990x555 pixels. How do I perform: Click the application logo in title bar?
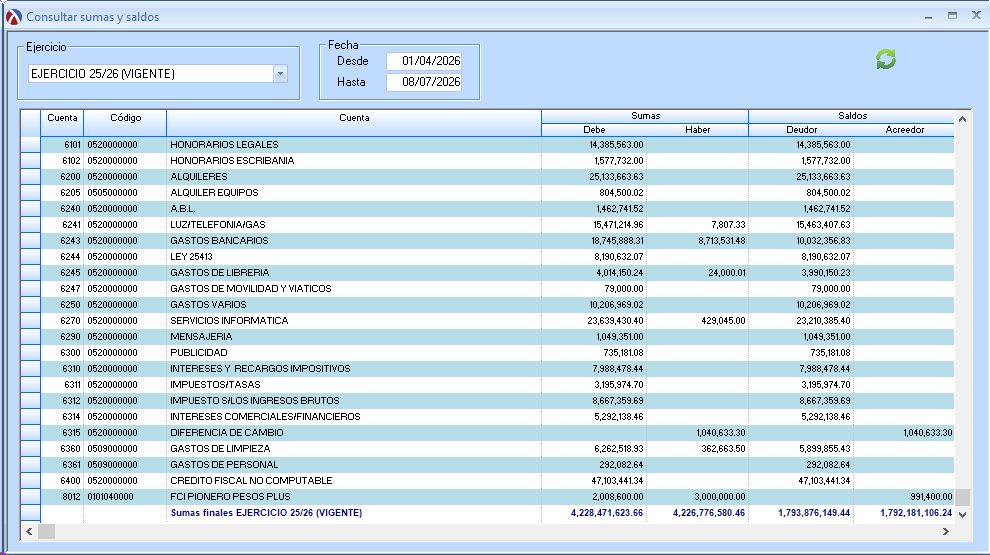[x=13, y=17]
